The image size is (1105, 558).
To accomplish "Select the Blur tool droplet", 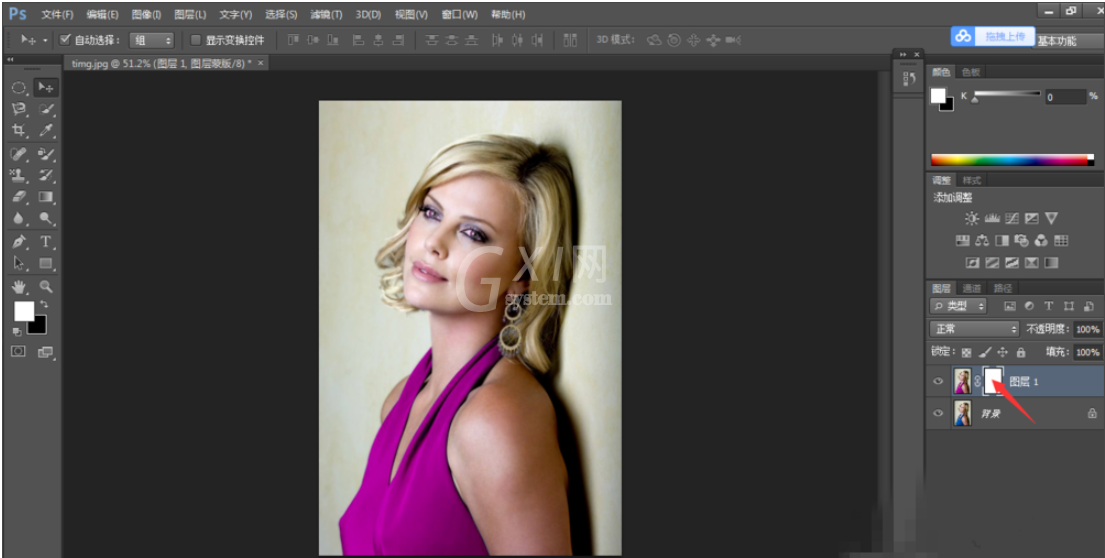I will coord(19,218).
